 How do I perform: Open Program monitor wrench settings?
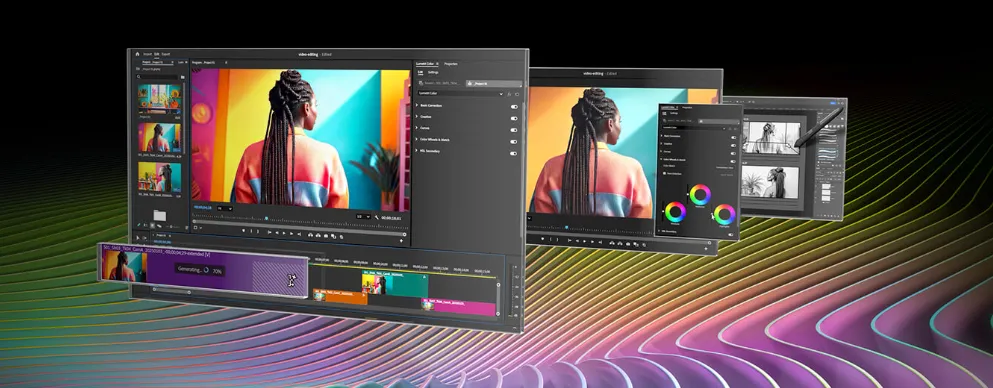(377, 217)
